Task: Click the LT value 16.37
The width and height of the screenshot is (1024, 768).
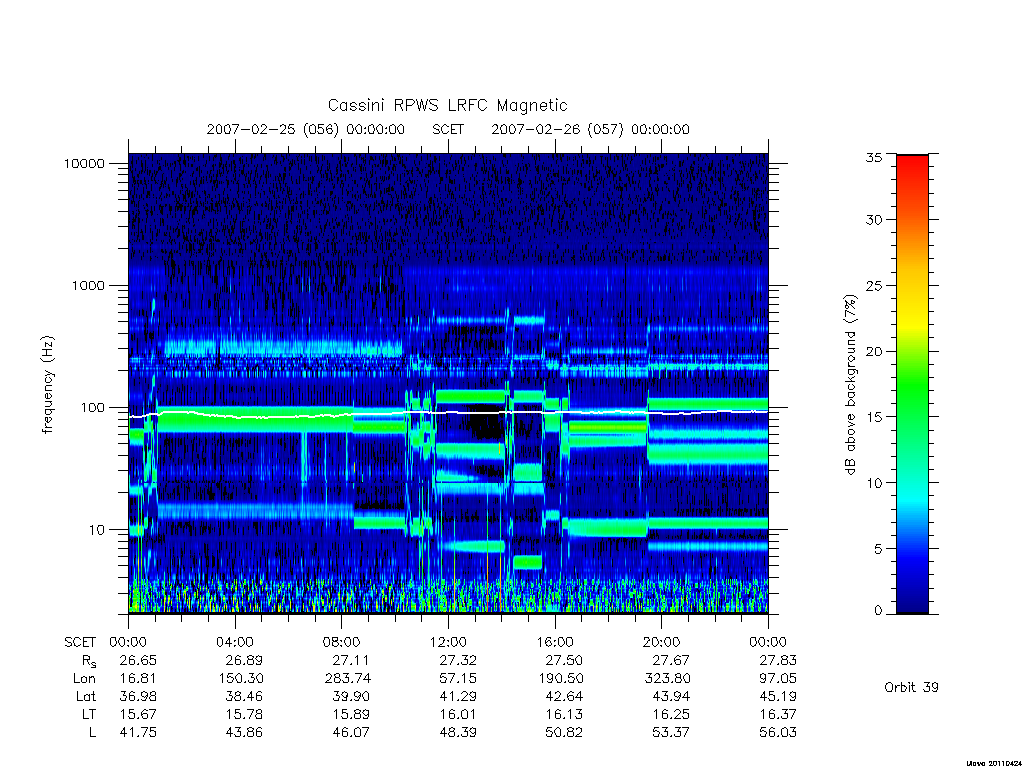Action: (778, 714)
